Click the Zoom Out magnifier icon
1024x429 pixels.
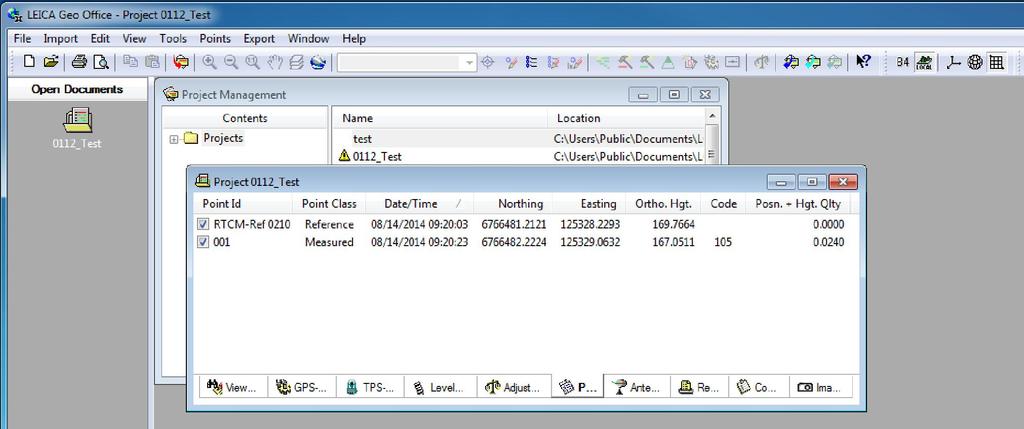(x=231, y=62)
